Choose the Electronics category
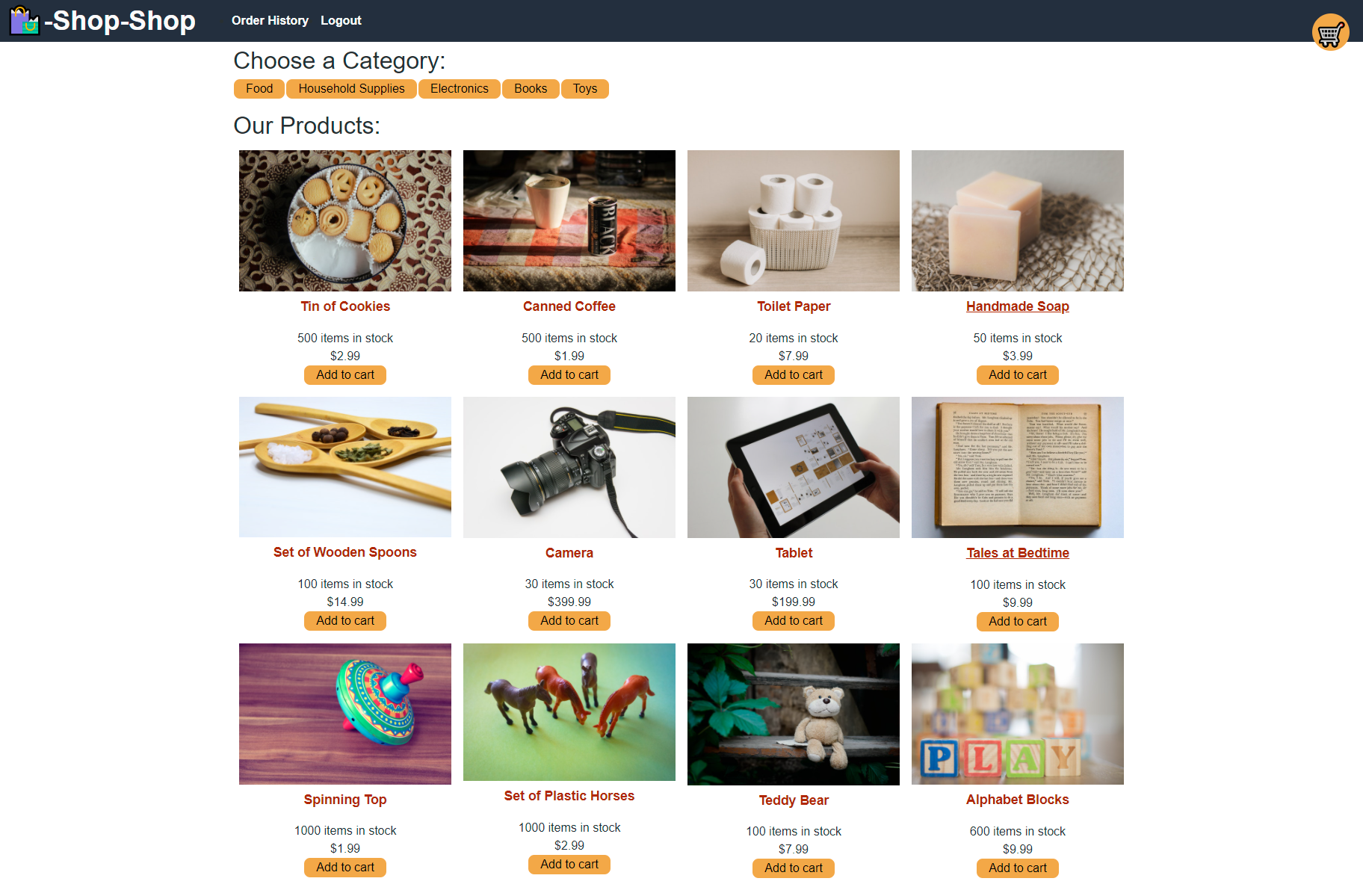The width and height of the screenshot is (1363, 896). click(x=460, y=89)
